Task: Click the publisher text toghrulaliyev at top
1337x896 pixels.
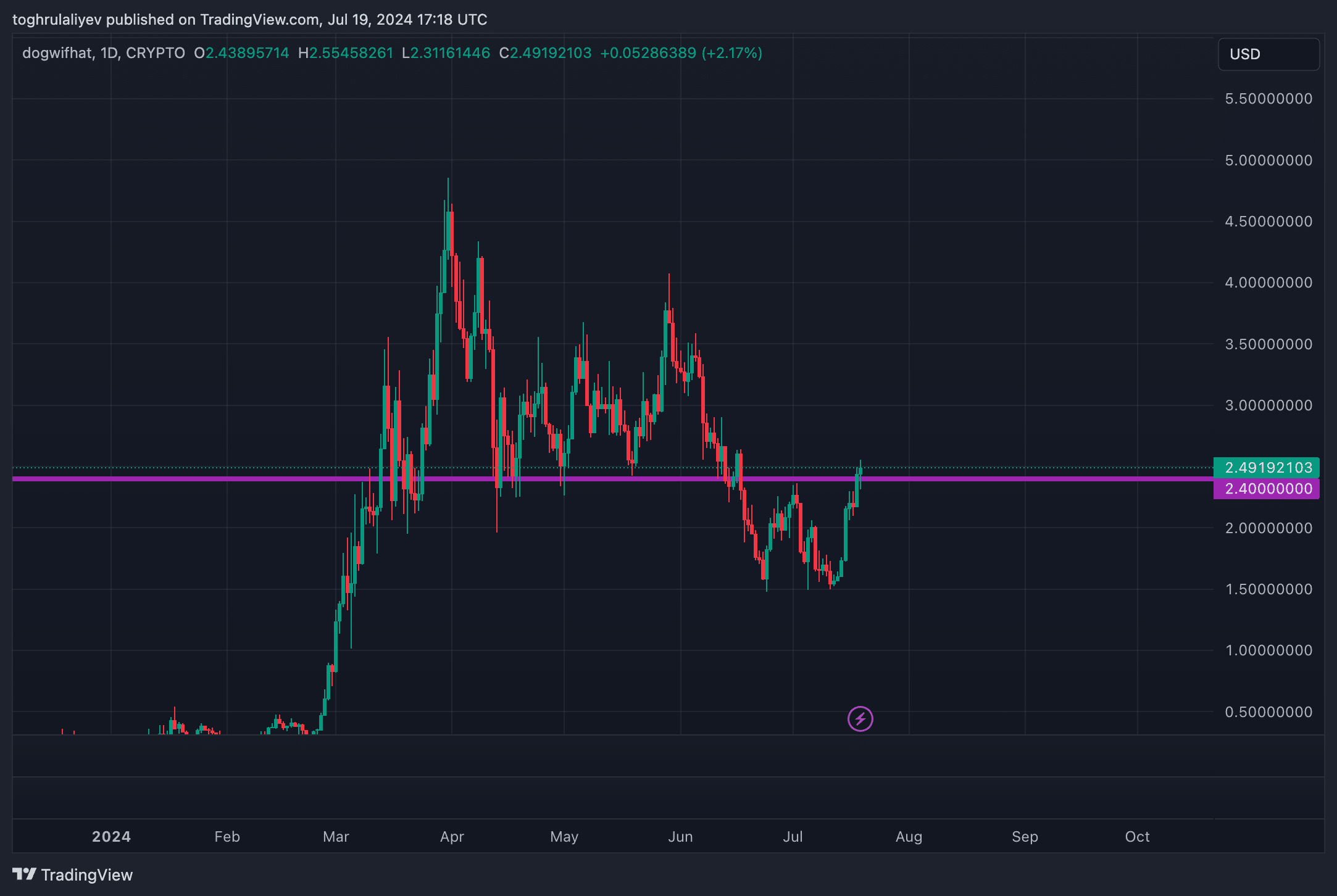Action: pos(57,20)
